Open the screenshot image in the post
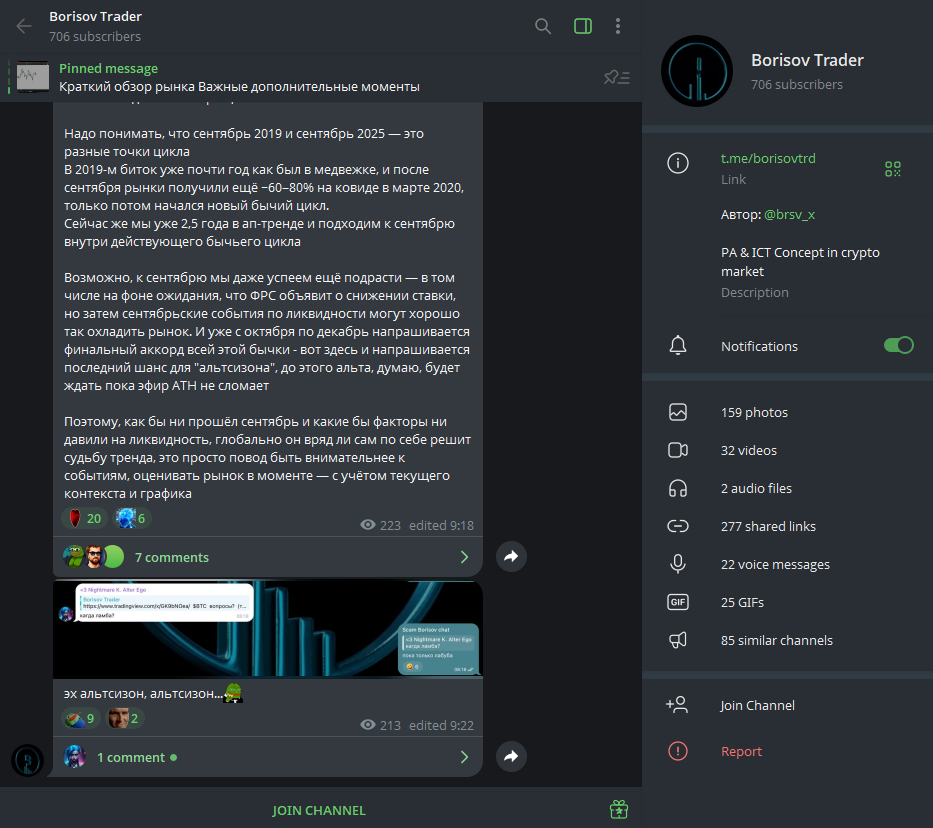 tap(267, 628)
